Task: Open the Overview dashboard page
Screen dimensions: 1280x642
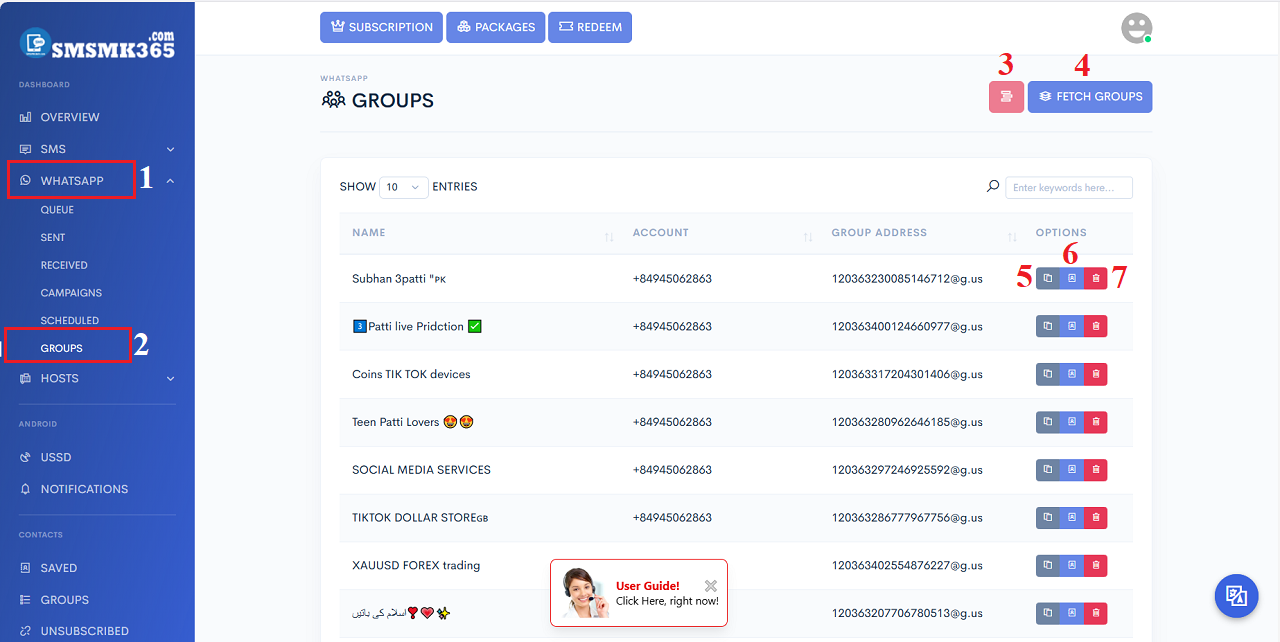Action: click(60, 117)
